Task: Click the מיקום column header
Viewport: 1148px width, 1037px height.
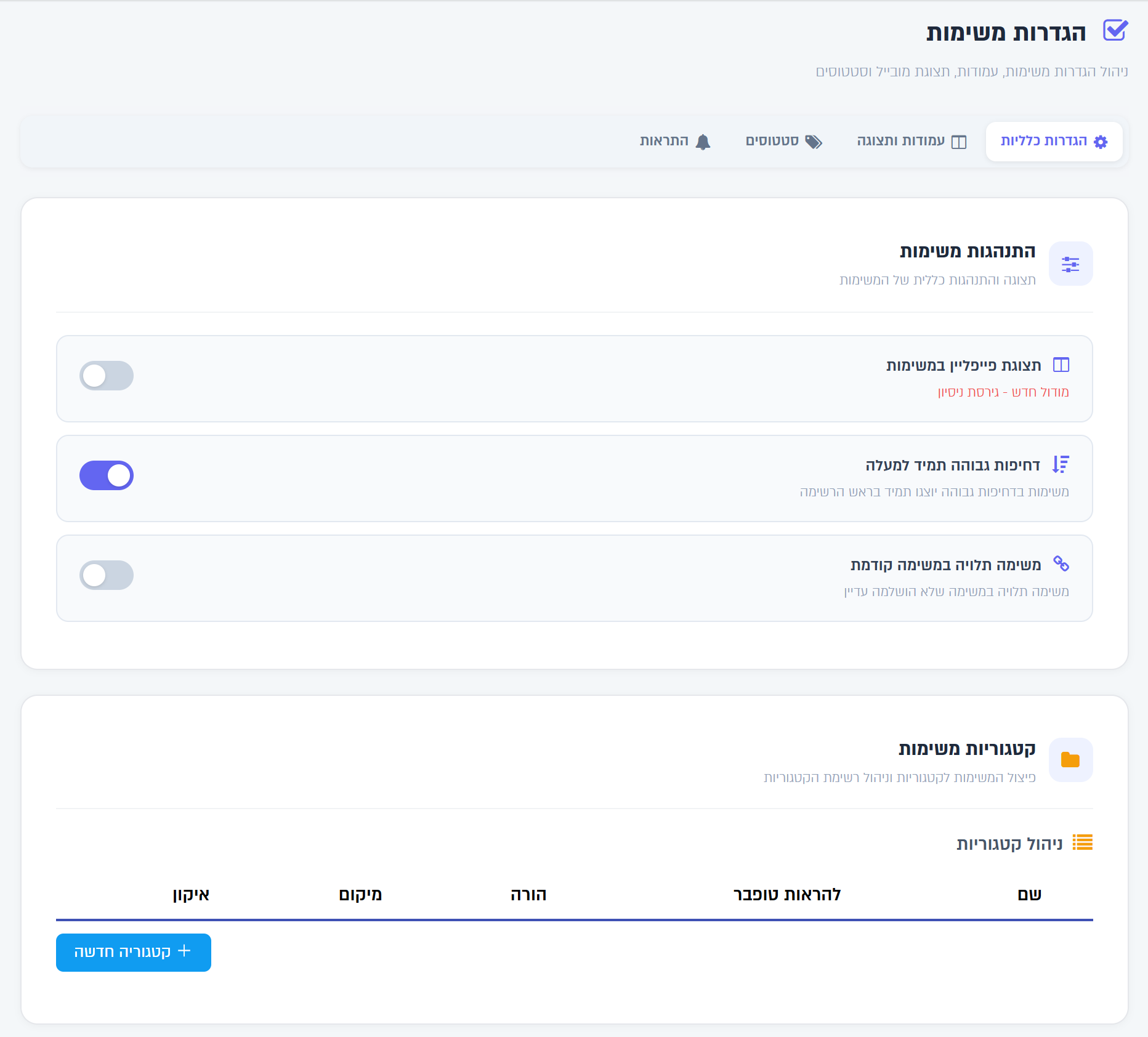Action: coord(360,895)
